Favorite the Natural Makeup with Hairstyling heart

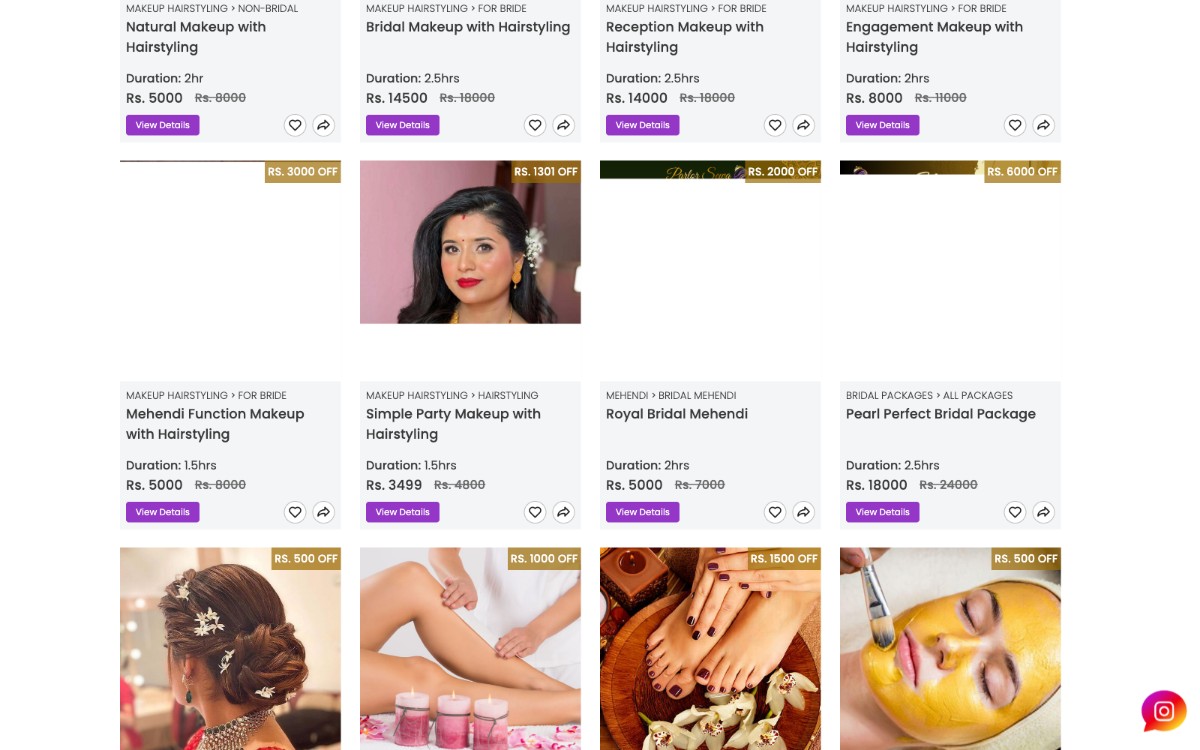pyautogui.click(x=295, y=125)
